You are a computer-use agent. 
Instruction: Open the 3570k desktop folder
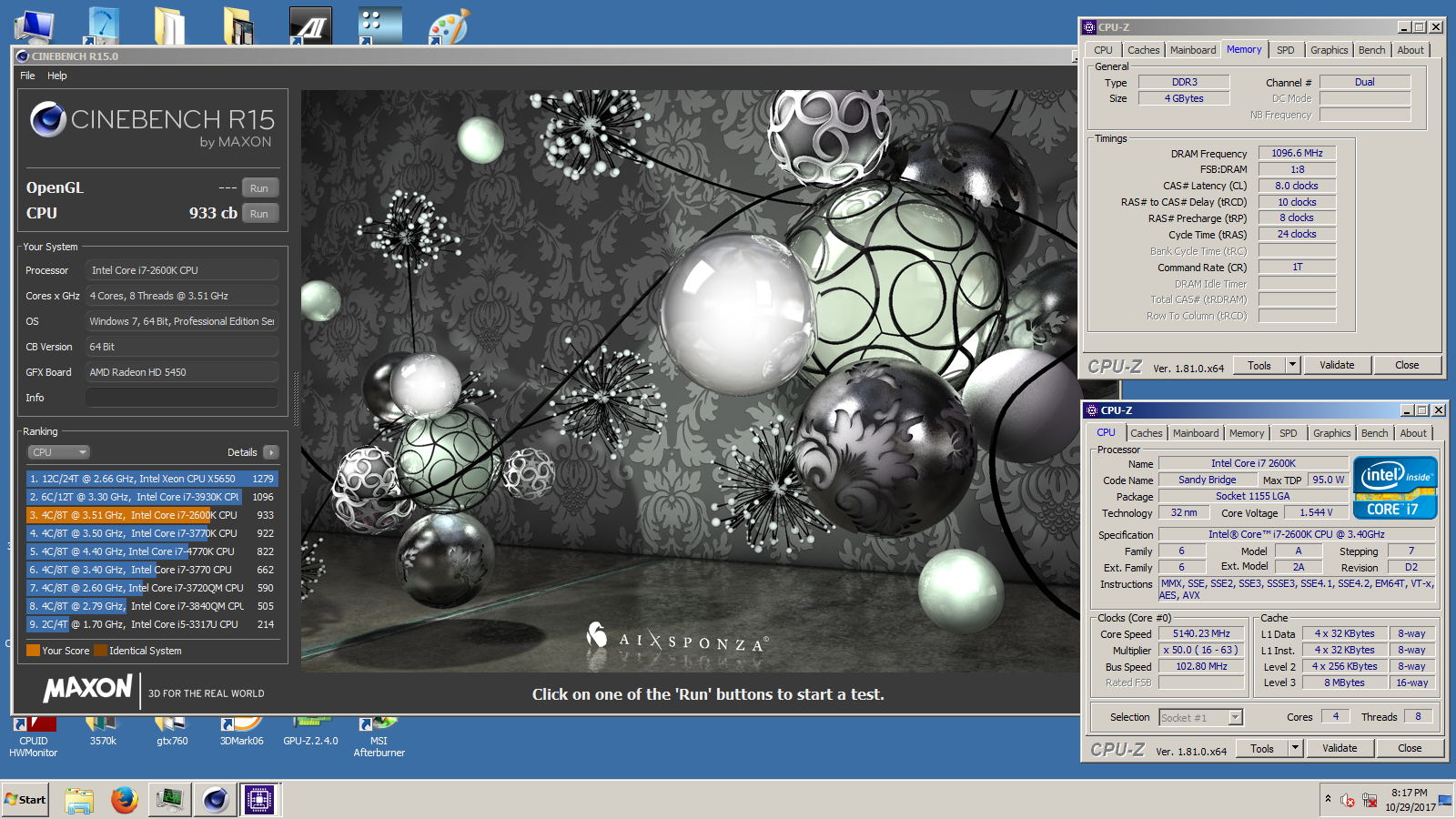tap(103, 733)
